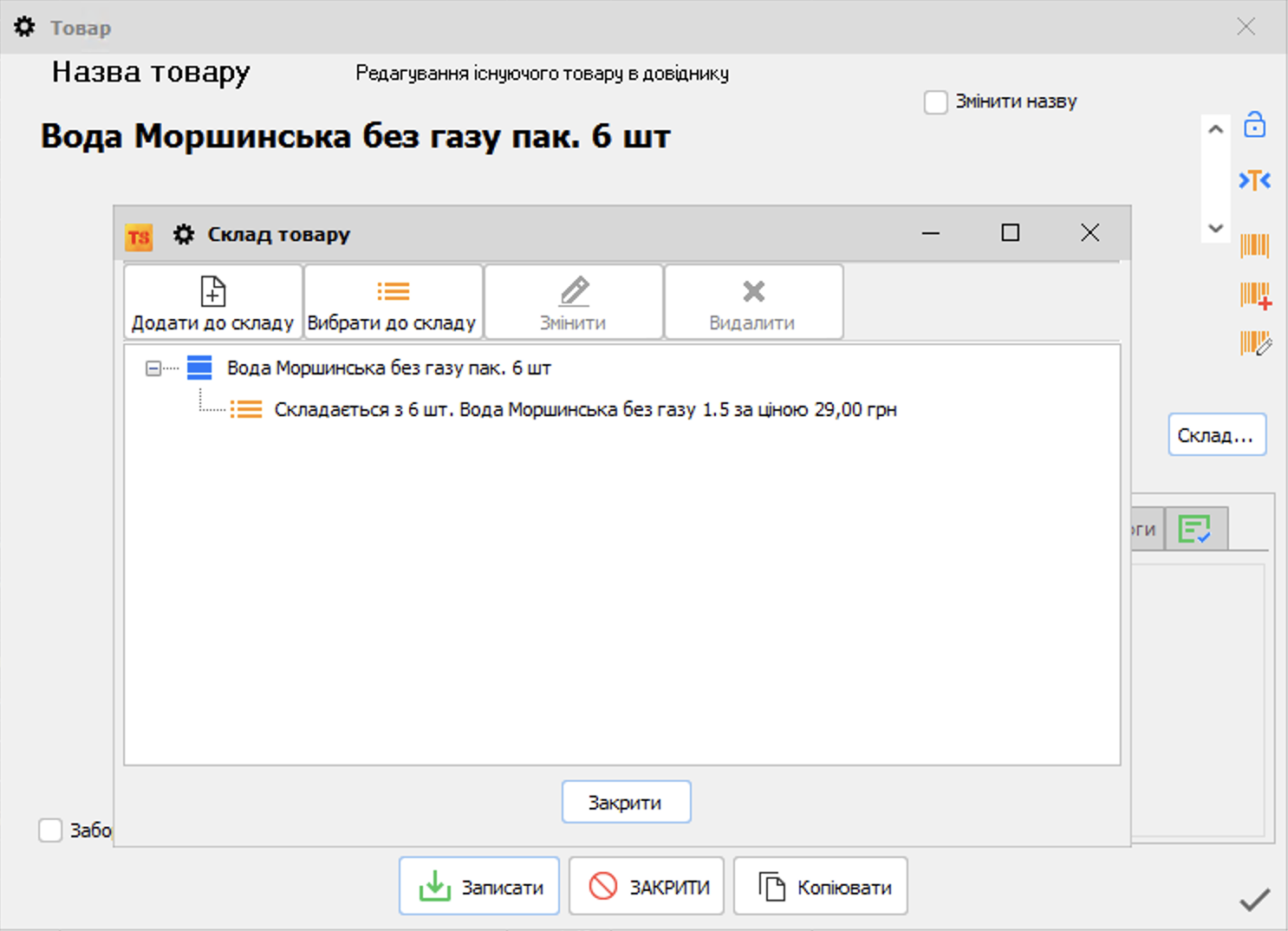Click the 'Записати' save button
This screenshot has height=931, width=1288.
pos(479,887)
